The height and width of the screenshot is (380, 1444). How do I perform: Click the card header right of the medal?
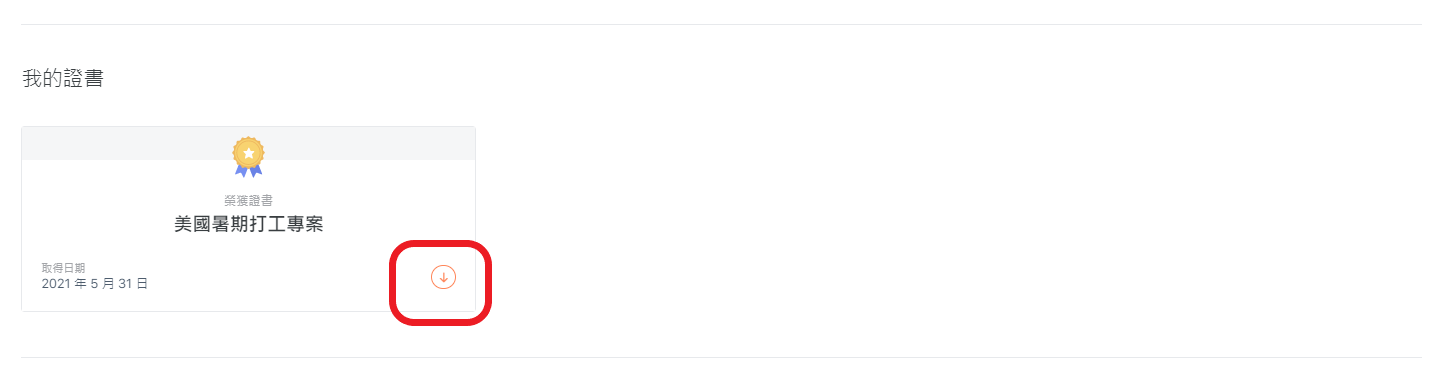click(x=370, y=143)
